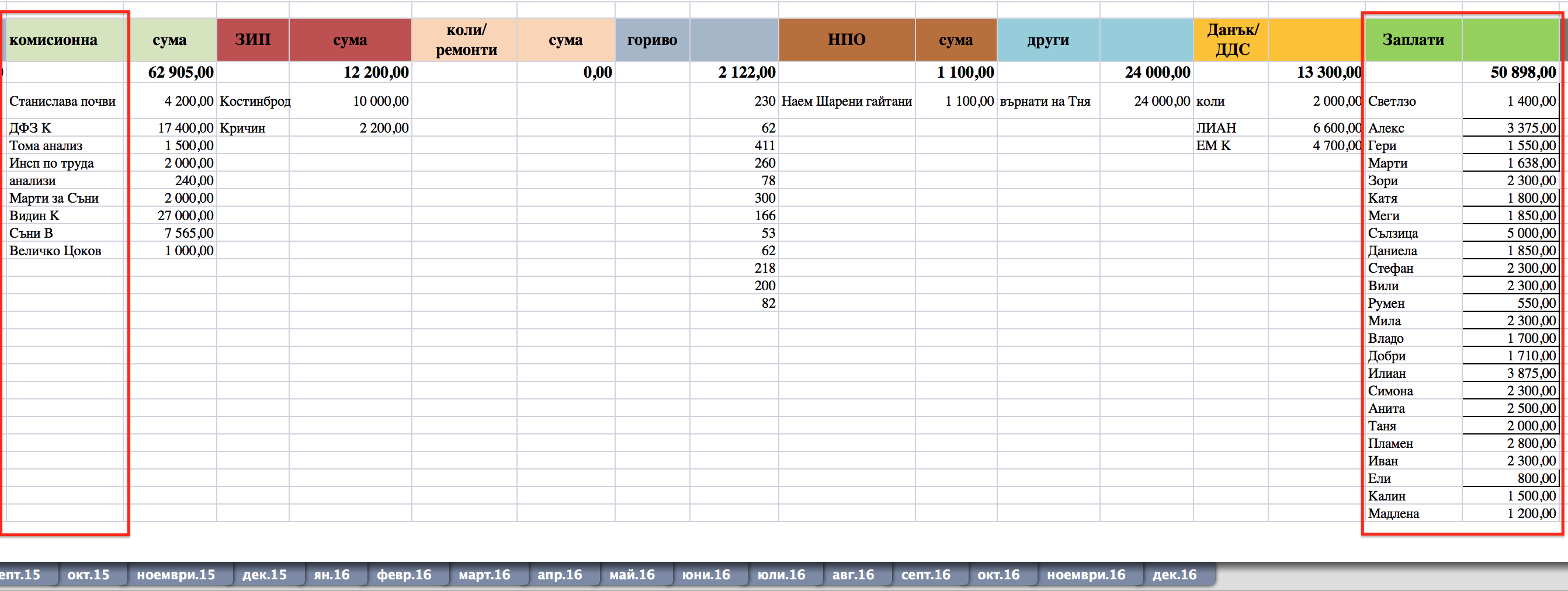The image size is (1568, 591).
Task: Select the Костинброд cell
Action: [x=253, y=101]
